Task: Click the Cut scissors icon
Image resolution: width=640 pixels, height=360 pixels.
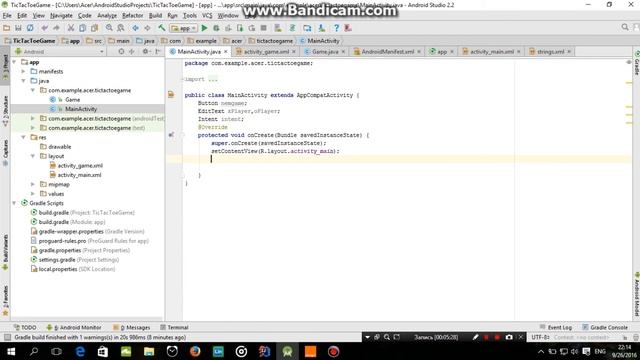Action: [71, 28]
